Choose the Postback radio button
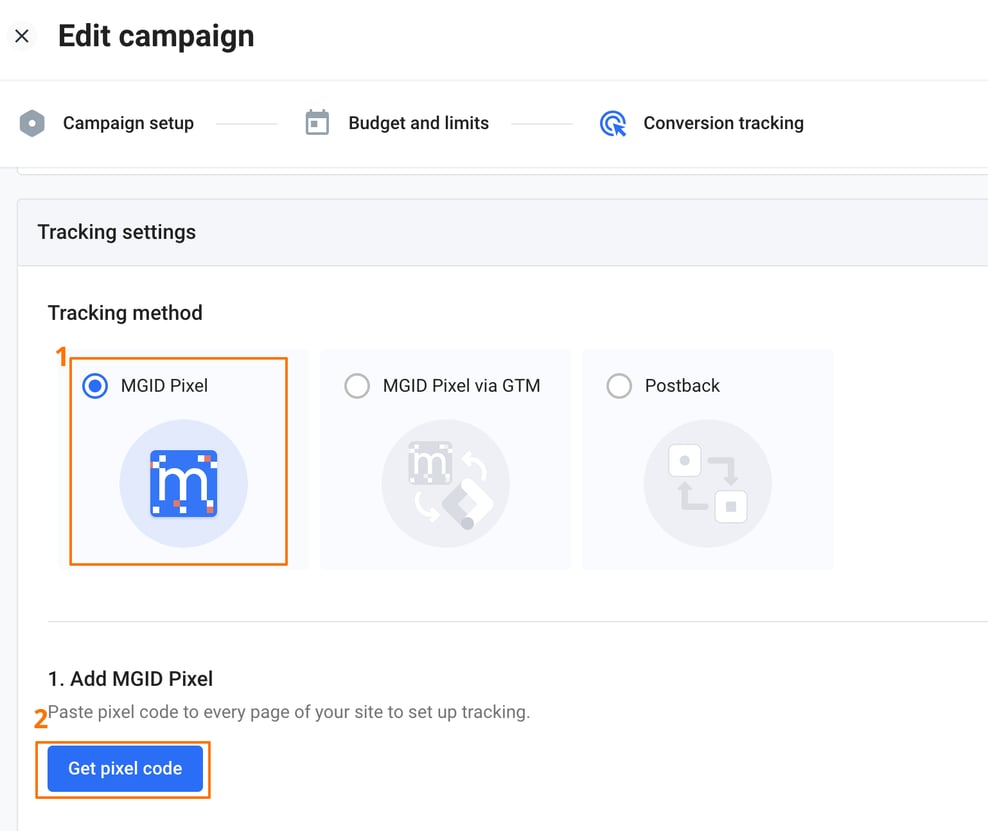Image resolution: width=988 pixels, height=831 pixels. 619,386
